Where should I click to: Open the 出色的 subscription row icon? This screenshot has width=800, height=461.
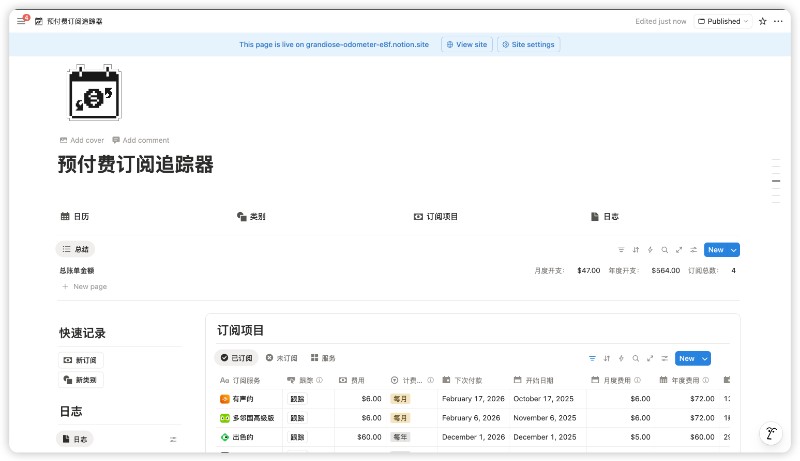tap(224, 437)
